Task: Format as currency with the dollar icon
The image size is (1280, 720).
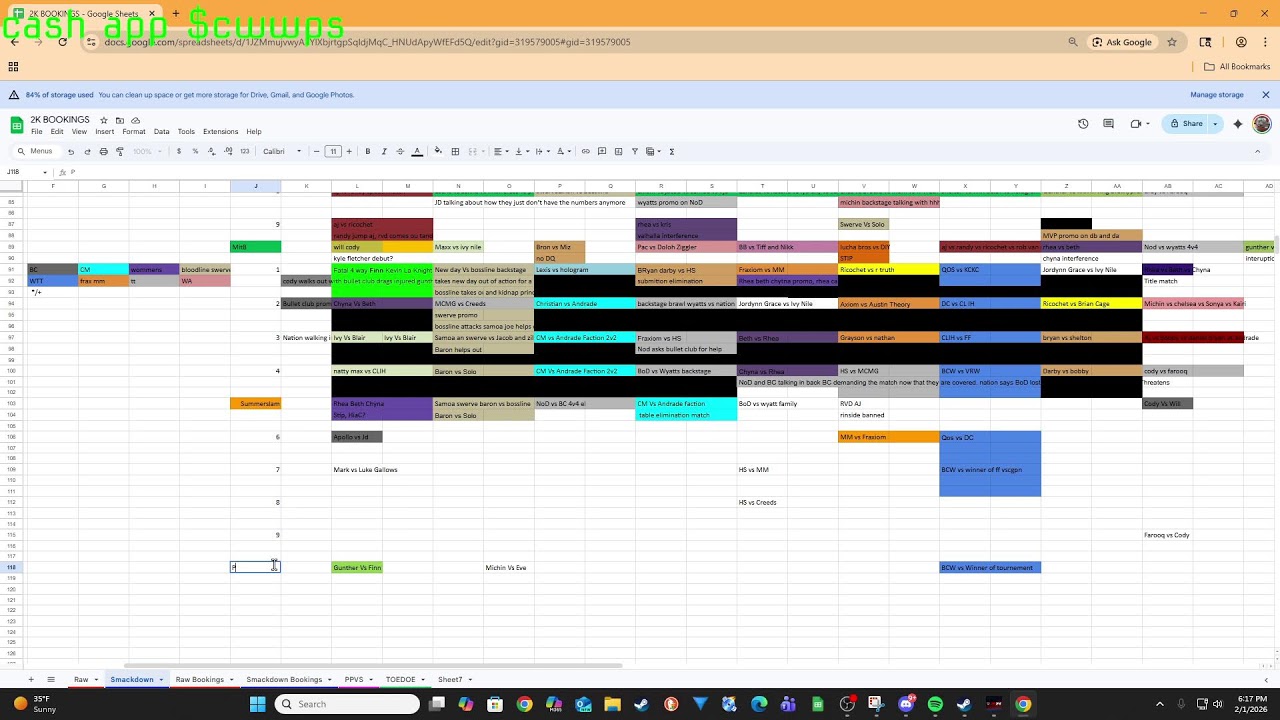Action: coord(179,152)
